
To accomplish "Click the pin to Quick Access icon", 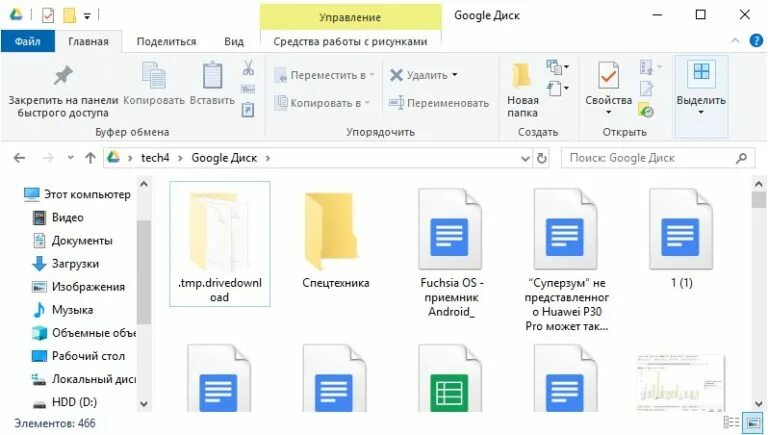I will pyautogui.click(x=63, y=75).
